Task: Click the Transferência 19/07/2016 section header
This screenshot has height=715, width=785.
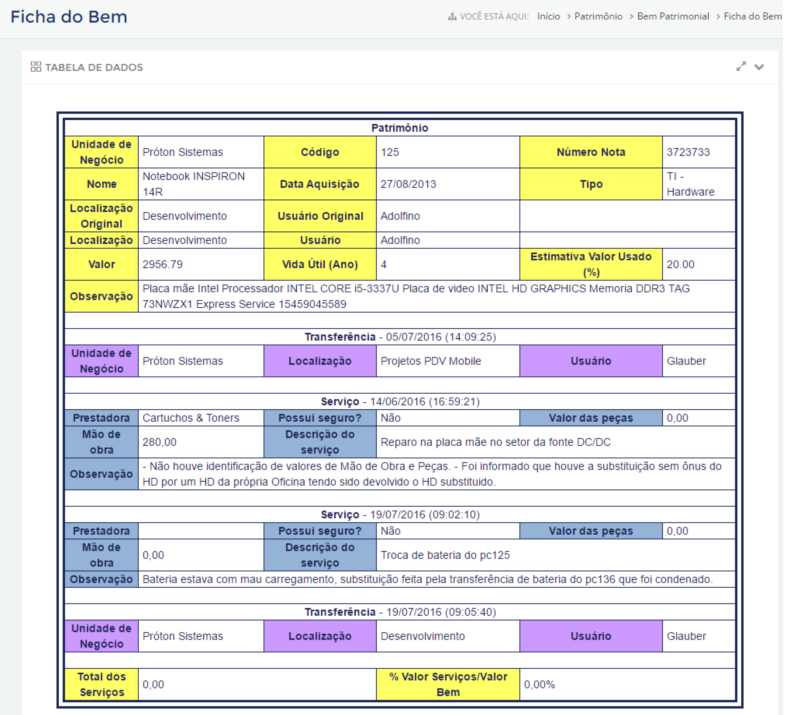Action: coord(400,612)
